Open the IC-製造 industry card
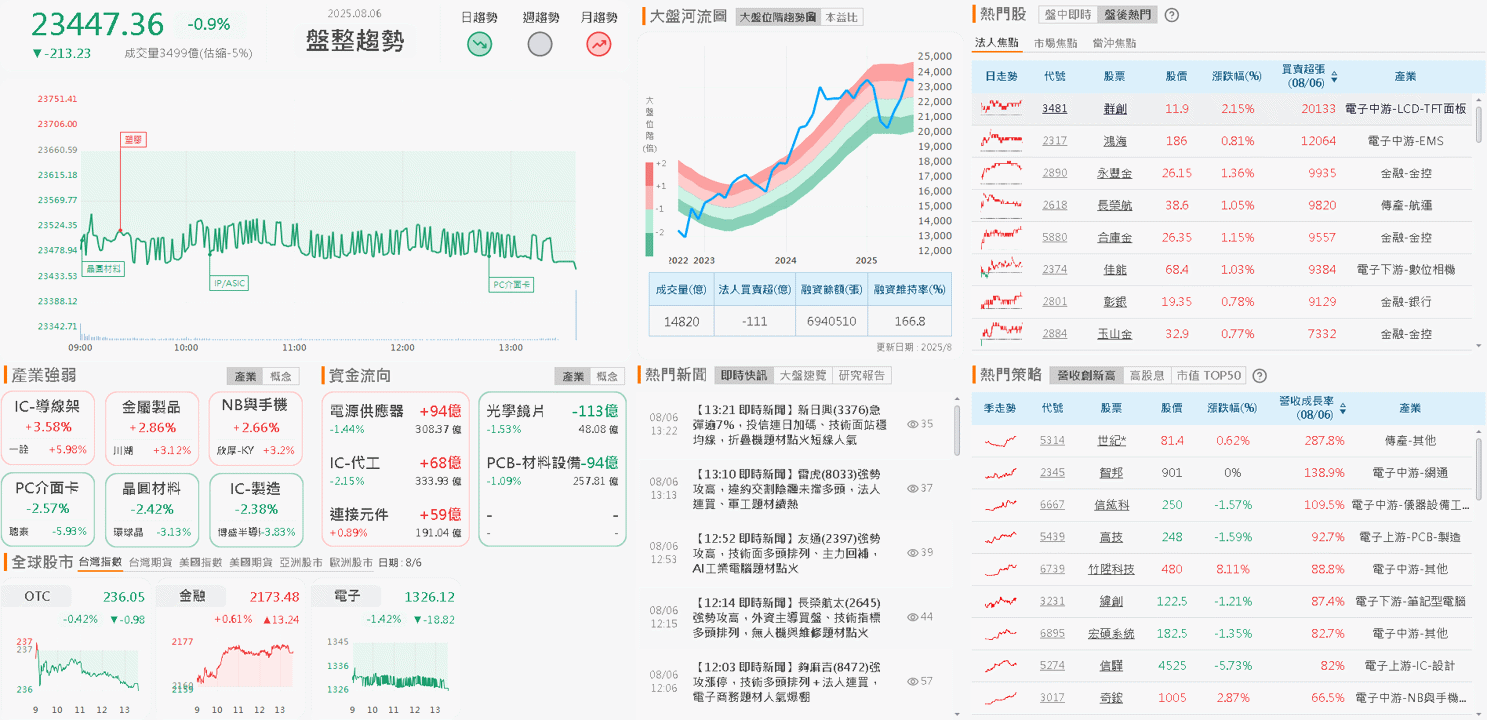The width and height of the screenshot is (1487, 720). pyautogui.click(x=255, y=508)
